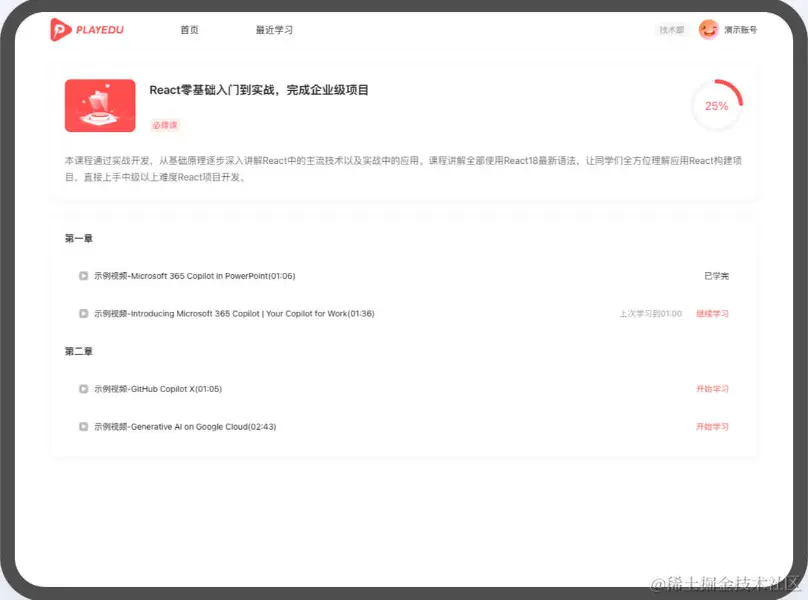Click video icon beside GitHub Copilot X lesson
This screenshot has height=600, width=808.
pyautogui.click(x=83, y=389)
